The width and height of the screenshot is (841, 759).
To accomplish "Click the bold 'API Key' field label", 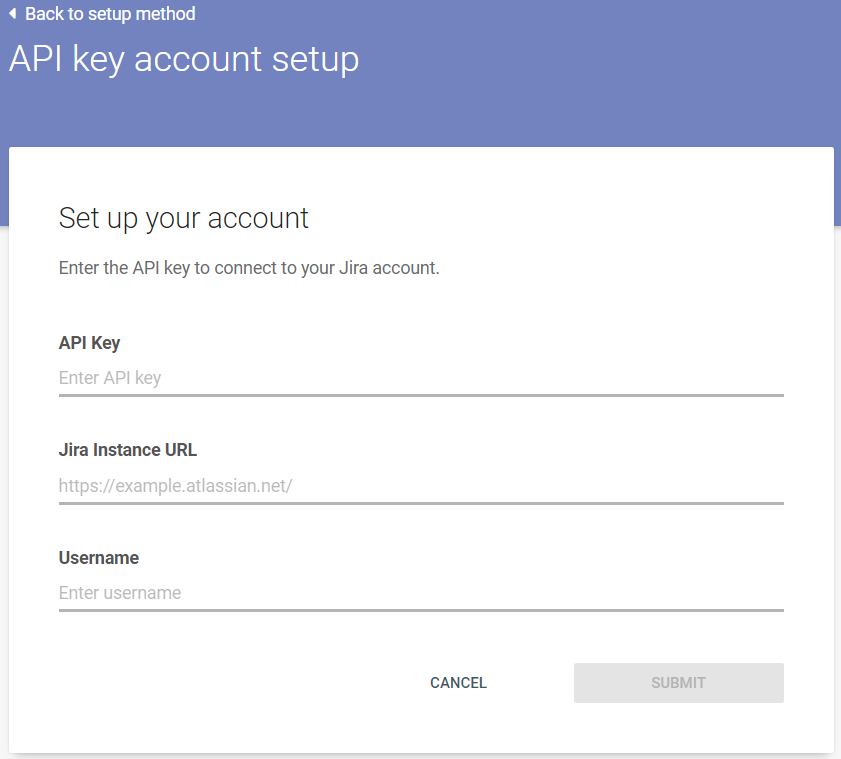I will 89,343.
